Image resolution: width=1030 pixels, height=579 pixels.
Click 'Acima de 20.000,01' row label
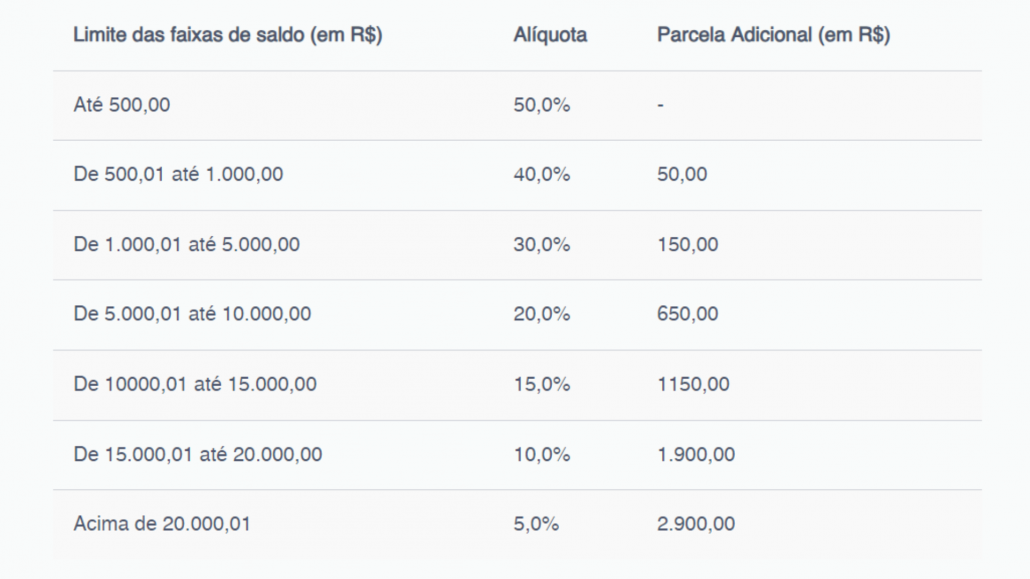[x=162, y=524]
